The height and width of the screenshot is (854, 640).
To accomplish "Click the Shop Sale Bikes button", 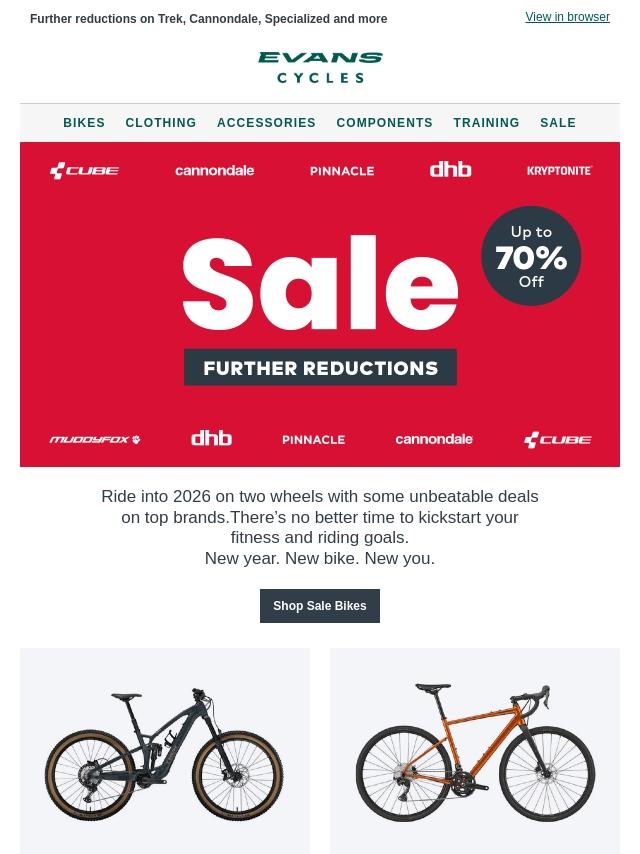I will pos(320,606).
